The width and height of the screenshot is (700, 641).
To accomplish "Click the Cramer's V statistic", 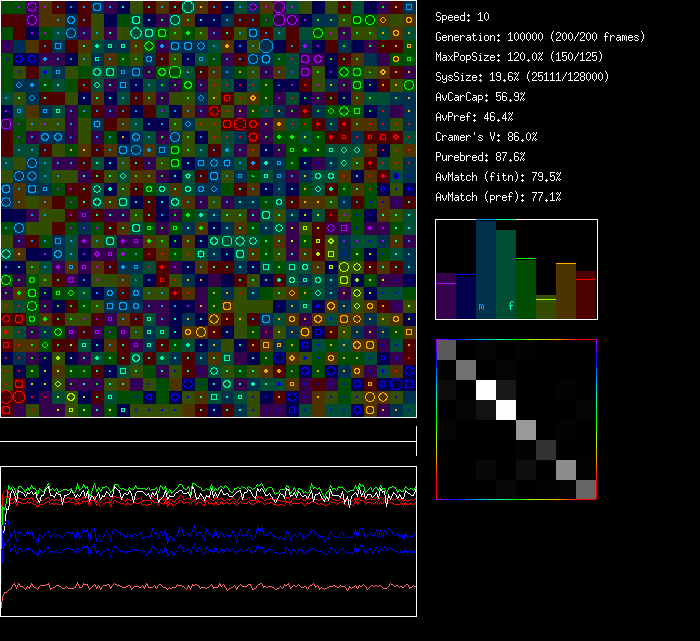I will [x=487, y=137].
